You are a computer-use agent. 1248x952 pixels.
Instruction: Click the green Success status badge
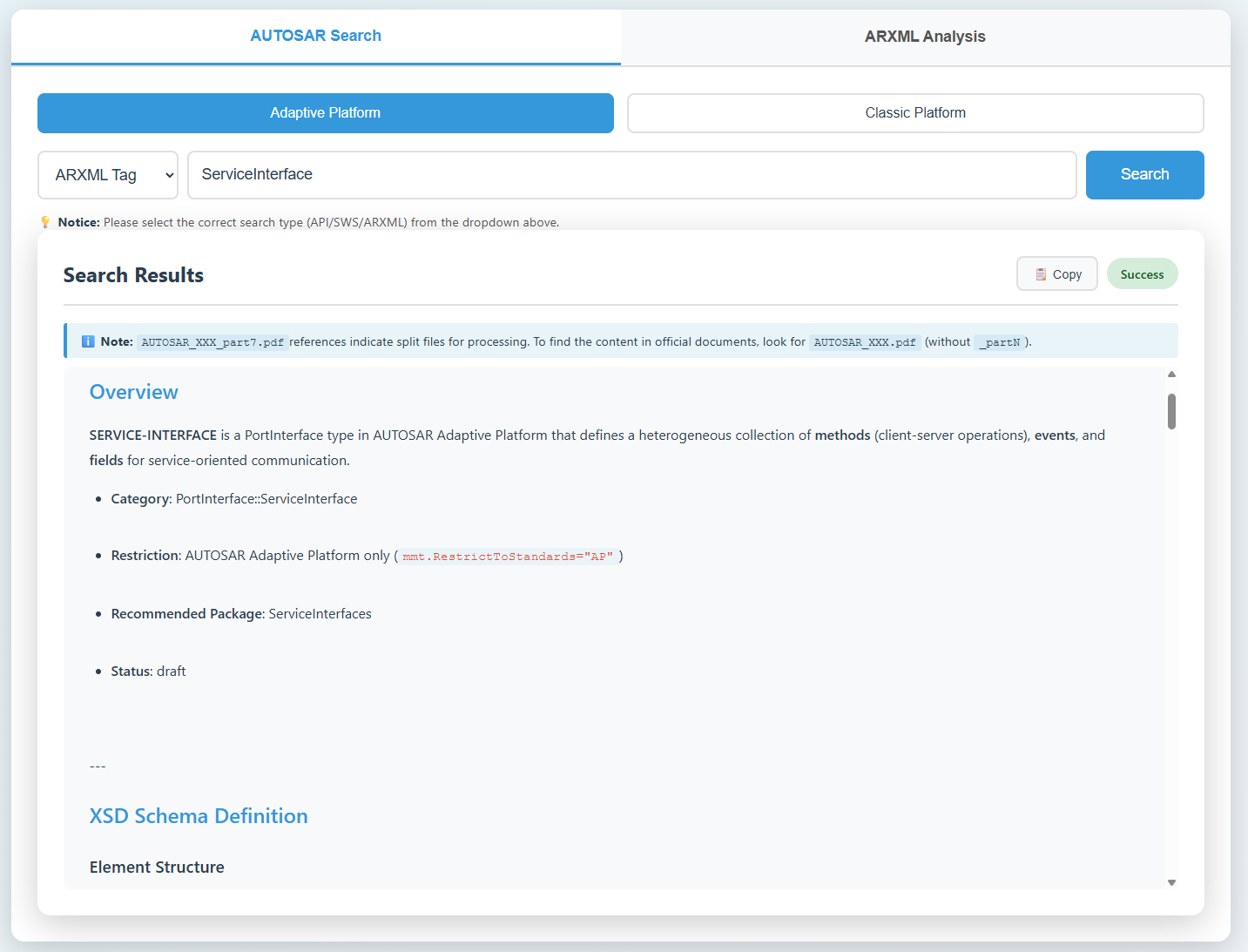coord(1142,274)
